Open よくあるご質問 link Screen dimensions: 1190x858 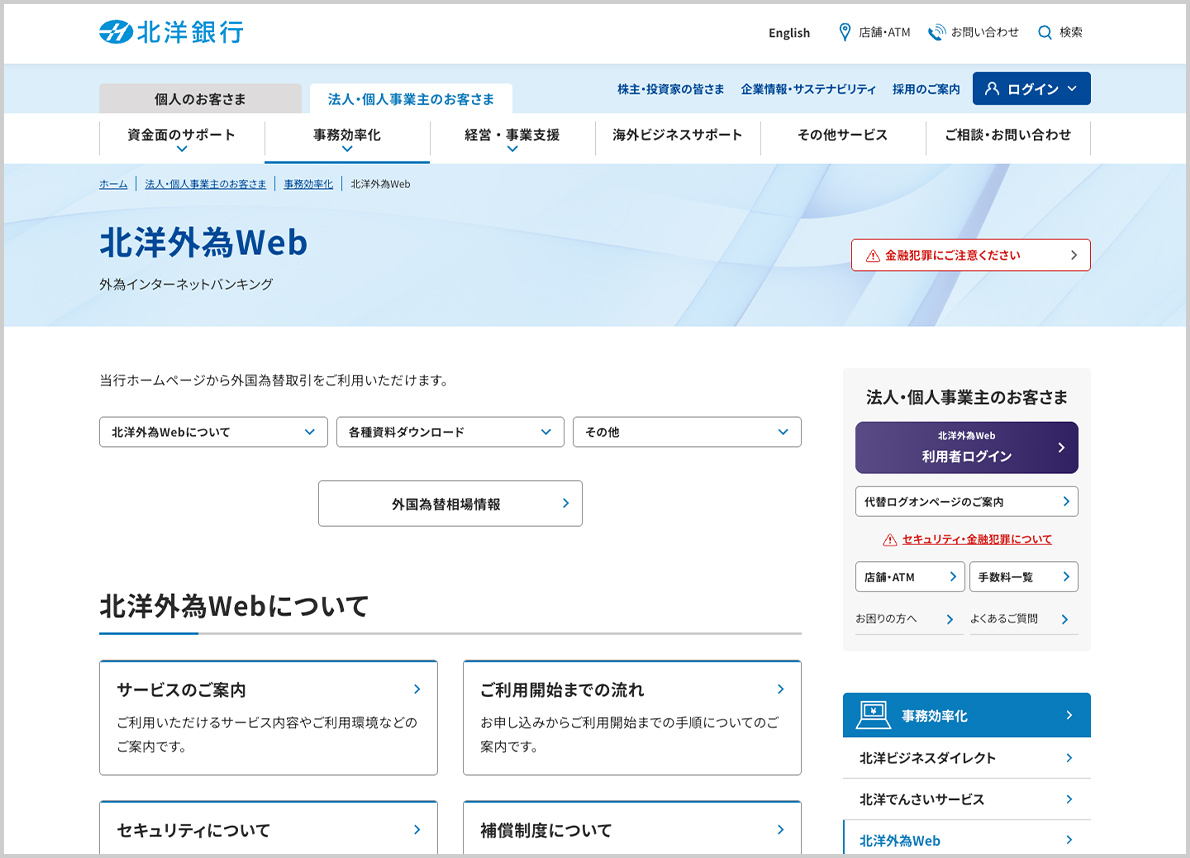coord(1023,619)
